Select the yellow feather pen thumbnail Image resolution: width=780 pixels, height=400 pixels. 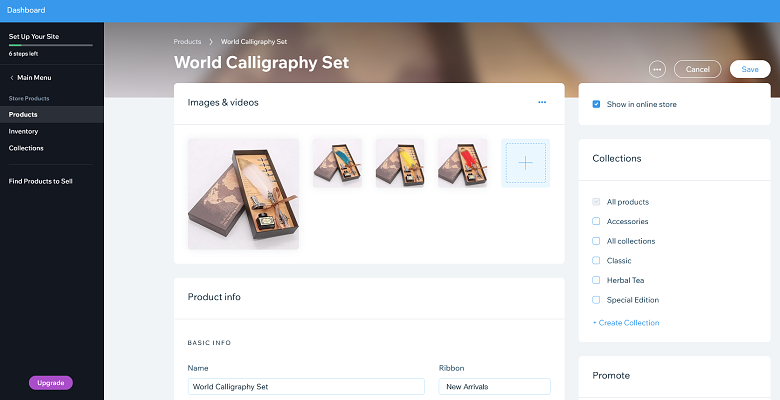(400, 163)
